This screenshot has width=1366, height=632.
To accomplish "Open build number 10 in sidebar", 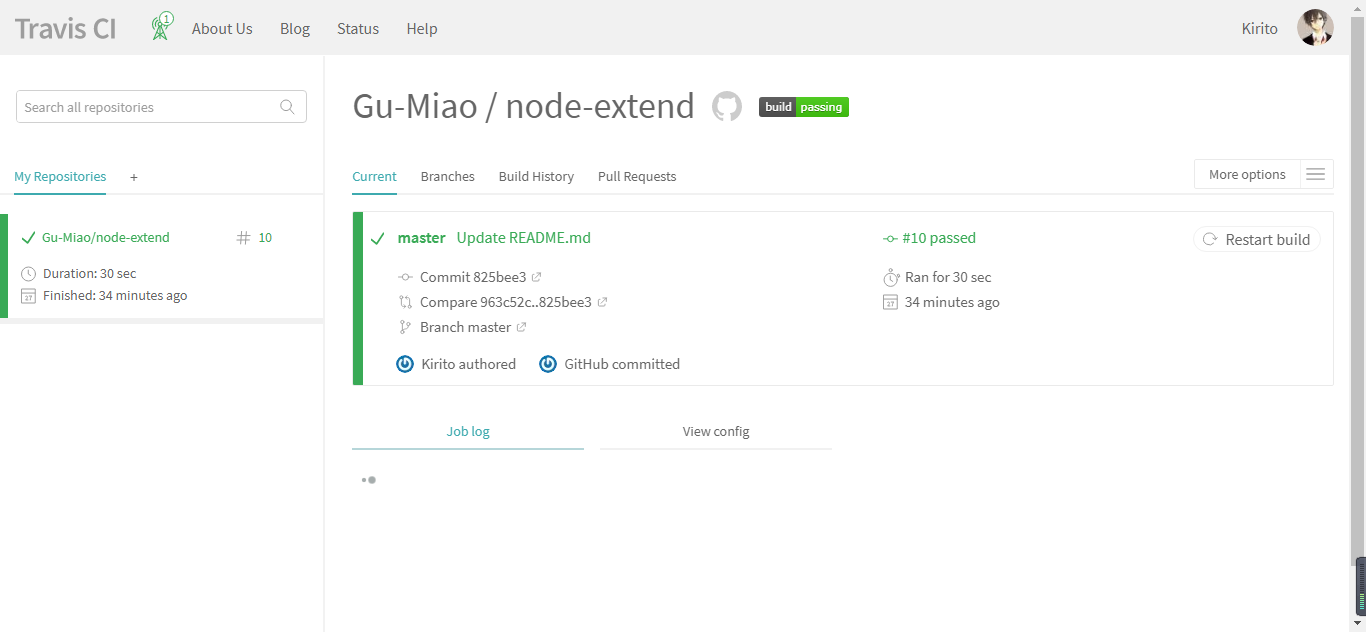I will click(x=265, y=238).
